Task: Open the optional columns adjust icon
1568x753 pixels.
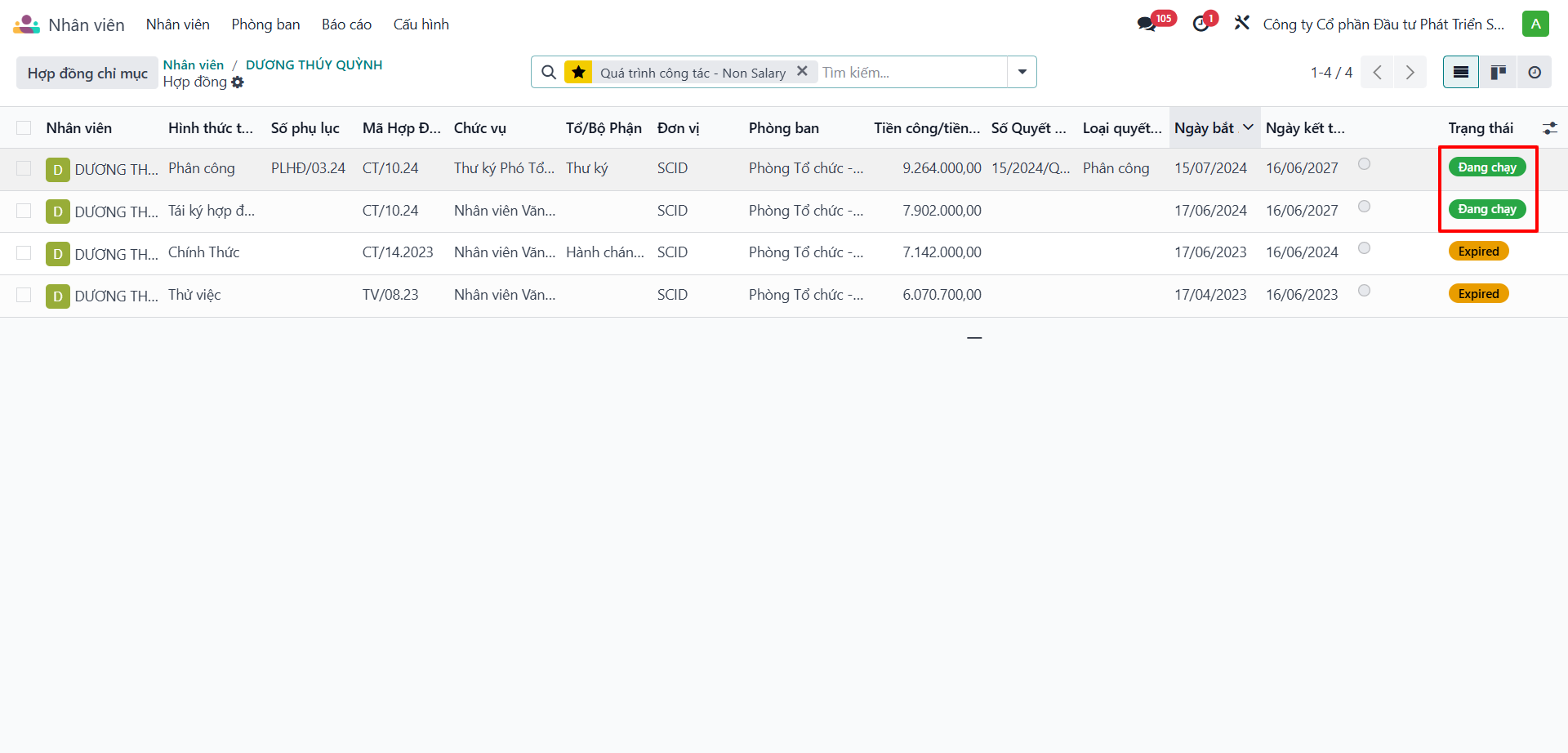Action: coord(1549,128)
